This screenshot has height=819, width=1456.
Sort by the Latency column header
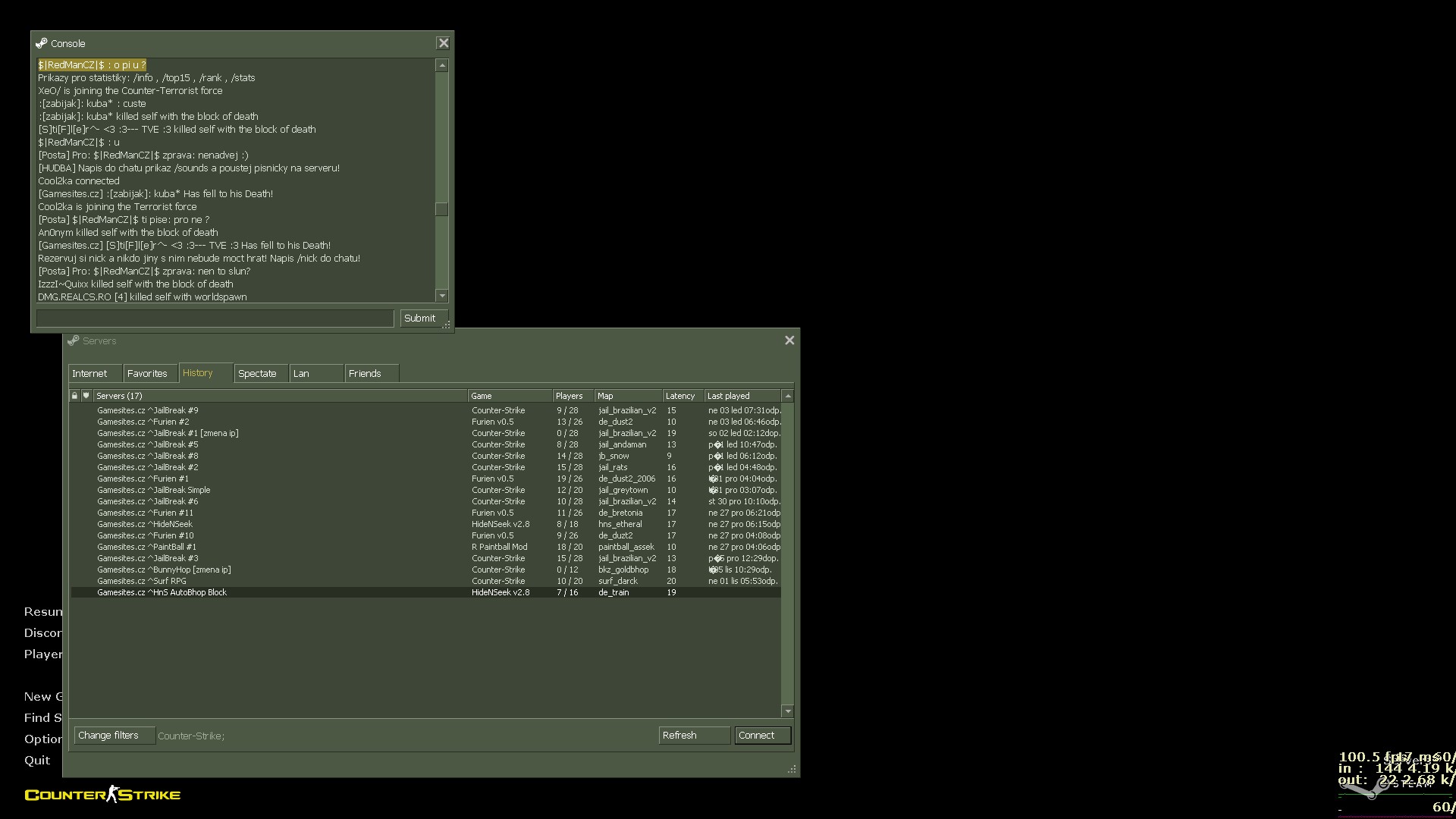[682, 396]
